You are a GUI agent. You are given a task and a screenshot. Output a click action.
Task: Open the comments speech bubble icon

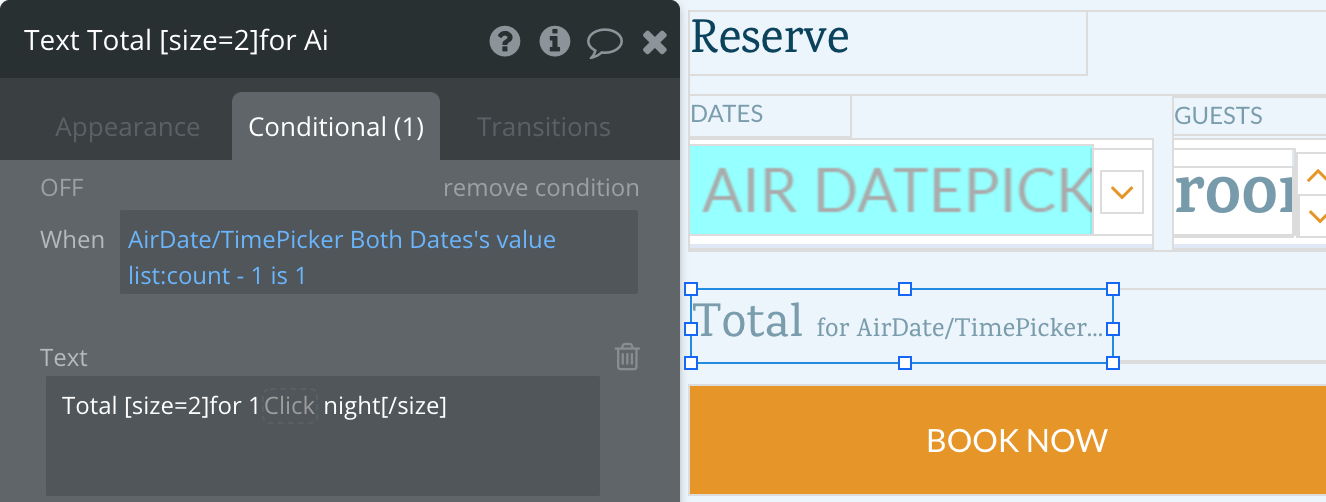(604, 42)
